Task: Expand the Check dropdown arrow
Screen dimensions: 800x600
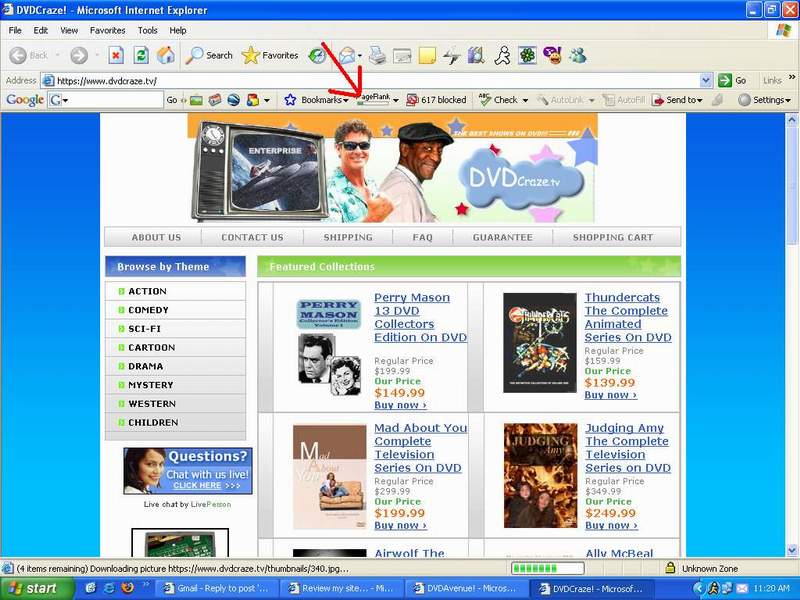Action: 524,101
